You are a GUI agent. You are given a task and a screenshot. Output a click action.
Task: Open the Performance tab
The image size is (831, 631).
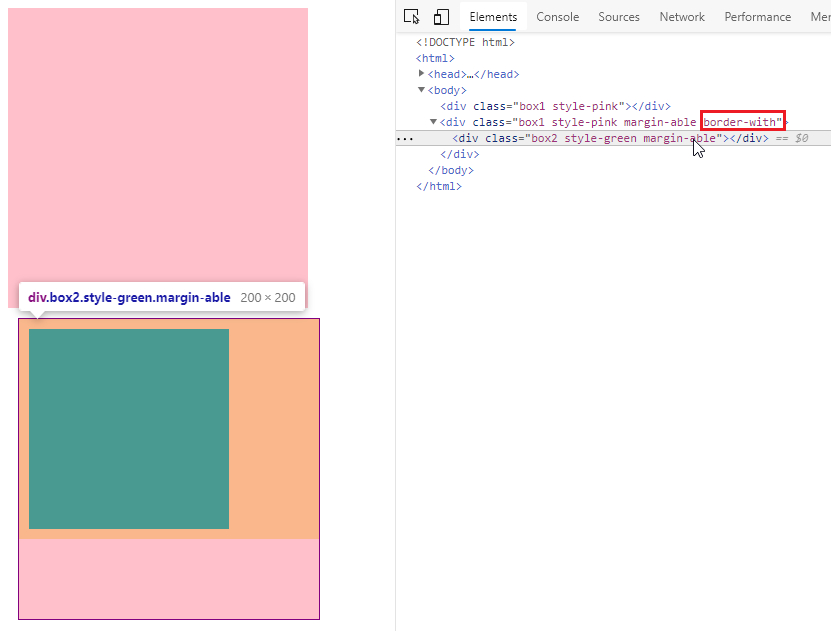pyautogui.click(x=757, y=17)
